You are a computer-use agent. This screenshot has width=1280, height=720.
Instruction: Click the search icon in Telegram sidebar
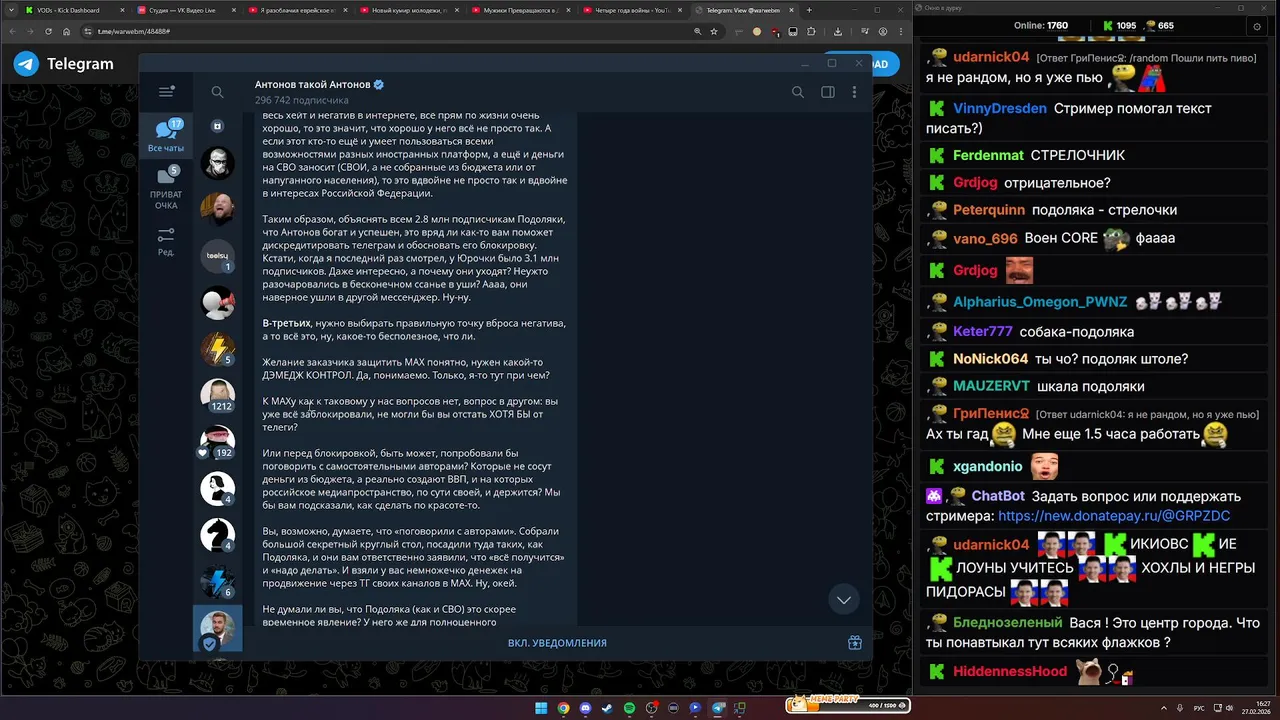click(217, 92)
